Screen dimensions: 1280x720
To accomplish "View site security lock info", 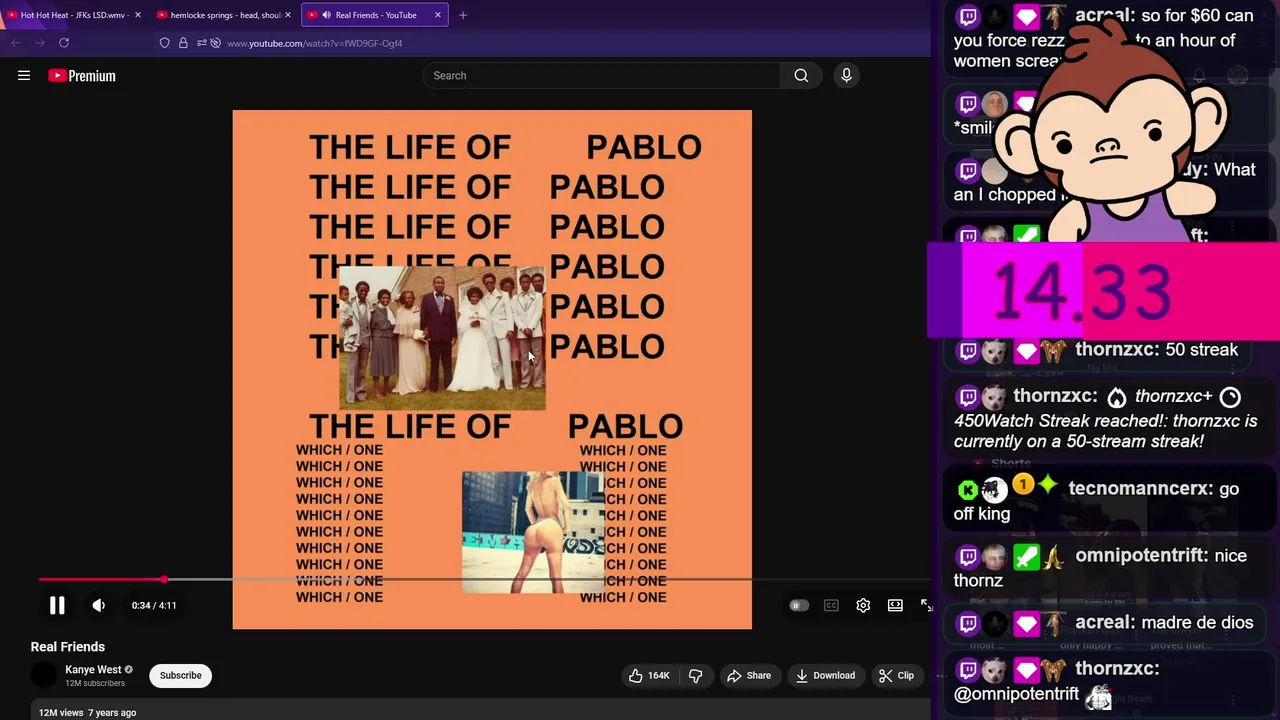I will click(x=183, y=43).
